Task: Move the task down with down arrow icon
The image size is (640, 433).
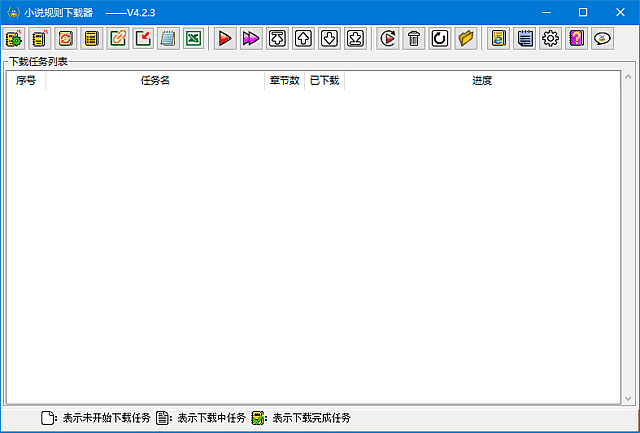Action: click(329, 39)
